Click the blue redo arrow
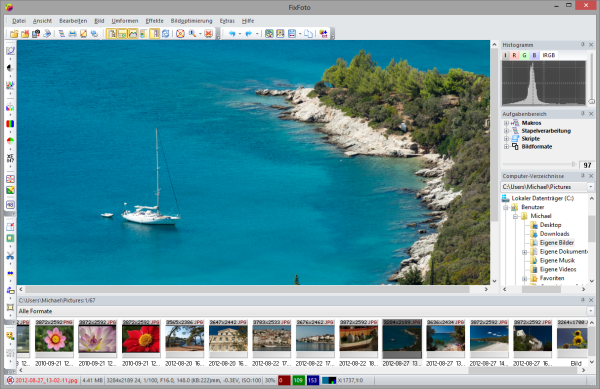 248,34
